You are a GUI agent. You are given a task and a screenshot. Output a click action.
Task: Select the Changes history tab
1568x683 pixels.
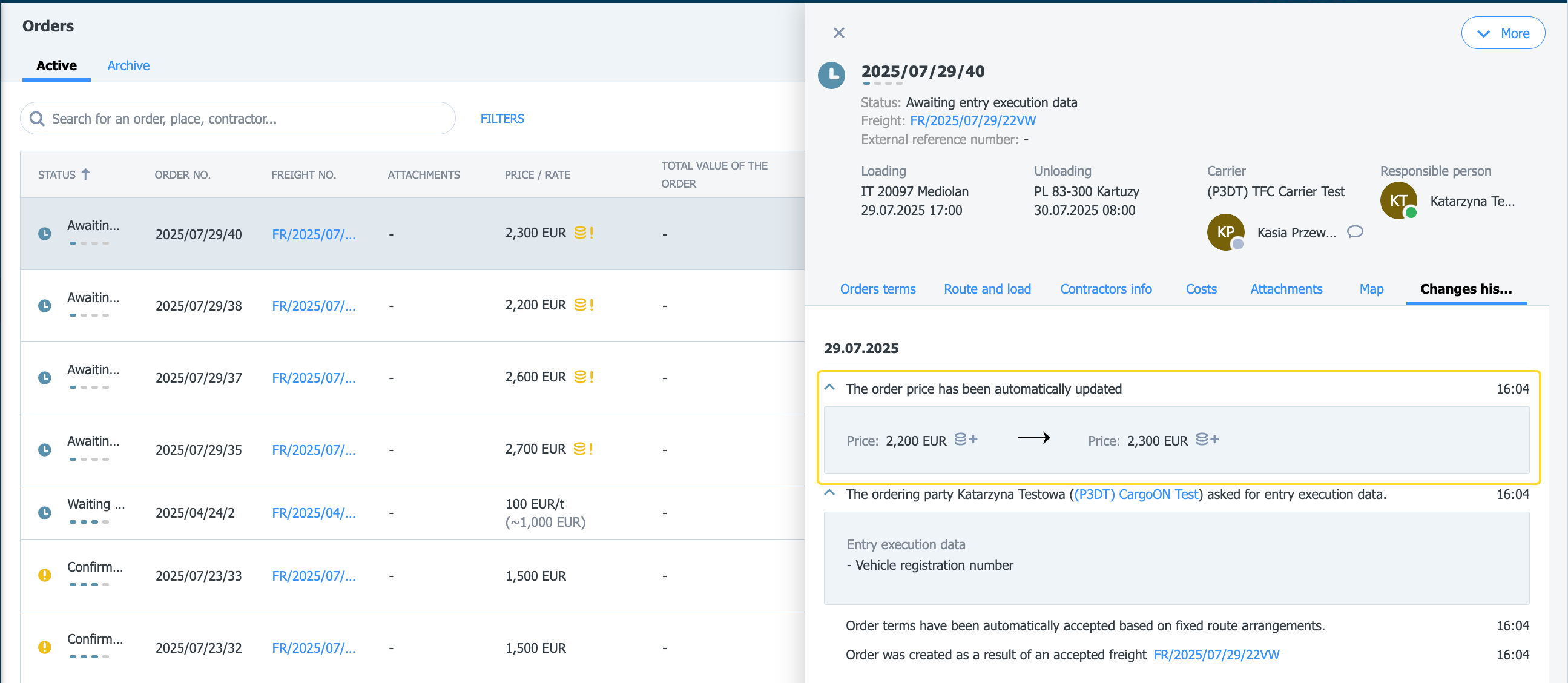click(1466, 289)
